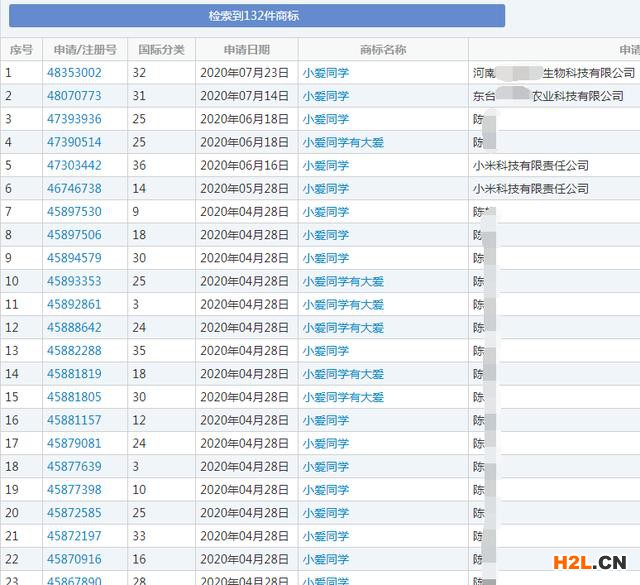Open registration number 45881157
Image resolution: width=640 pixels, height=585 pixels.
[74, 420]
